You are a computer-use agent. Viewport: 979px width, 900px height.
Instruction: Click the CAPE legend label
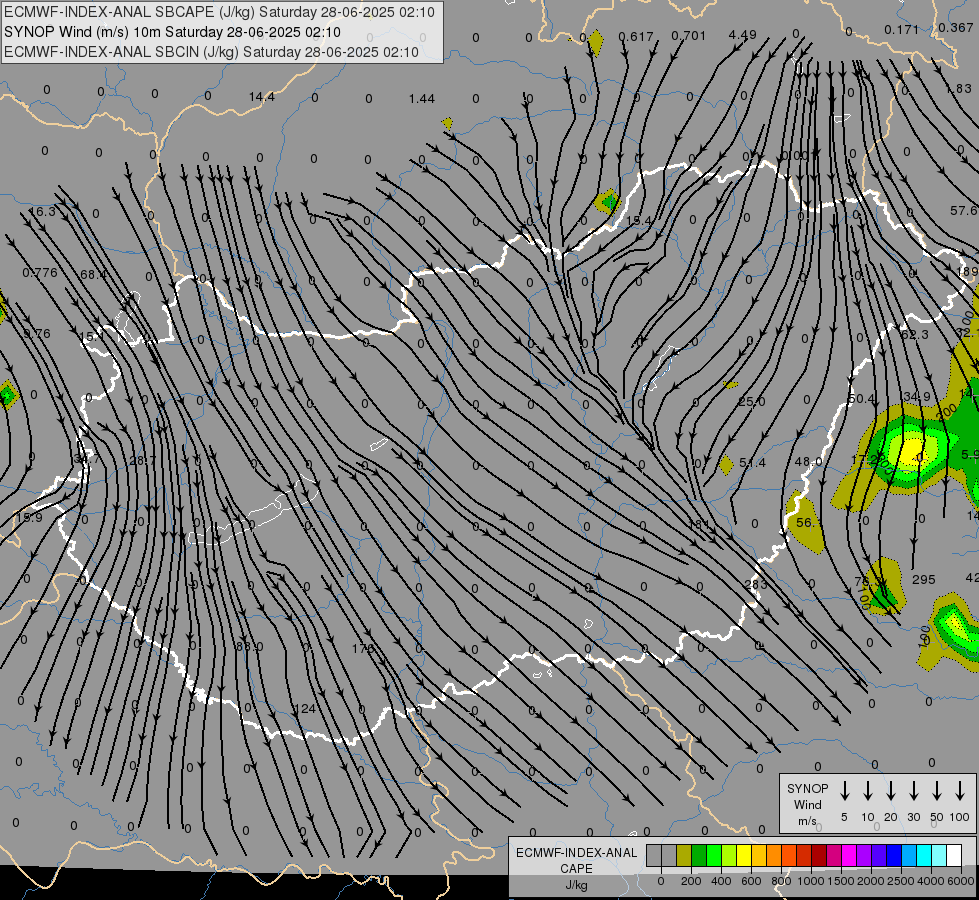[x=576, y=869]
